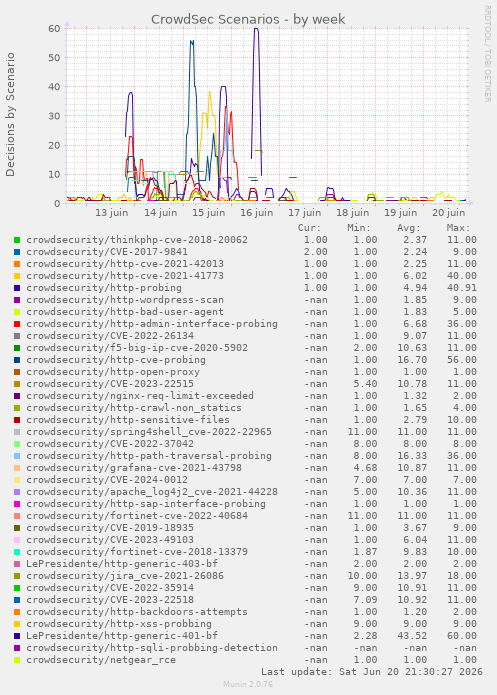Click legend entry crowdsecurity/spring4shell_cve-2022-22965
Screen dimensions: 497x695
[149, 432]
